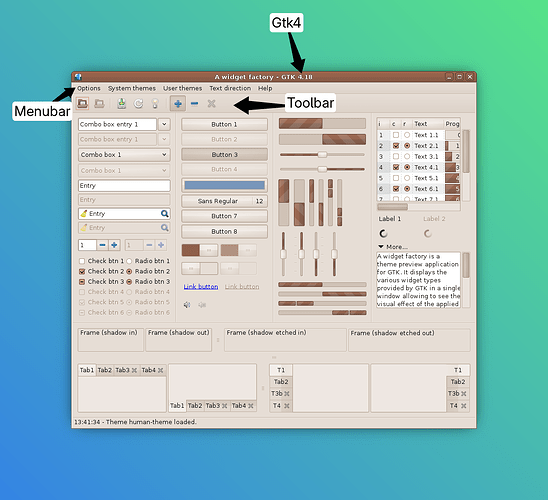Screen dimensions: 548x500
Task: Click the magnifier icon in the active Entry field
Action: click(165, 213)
